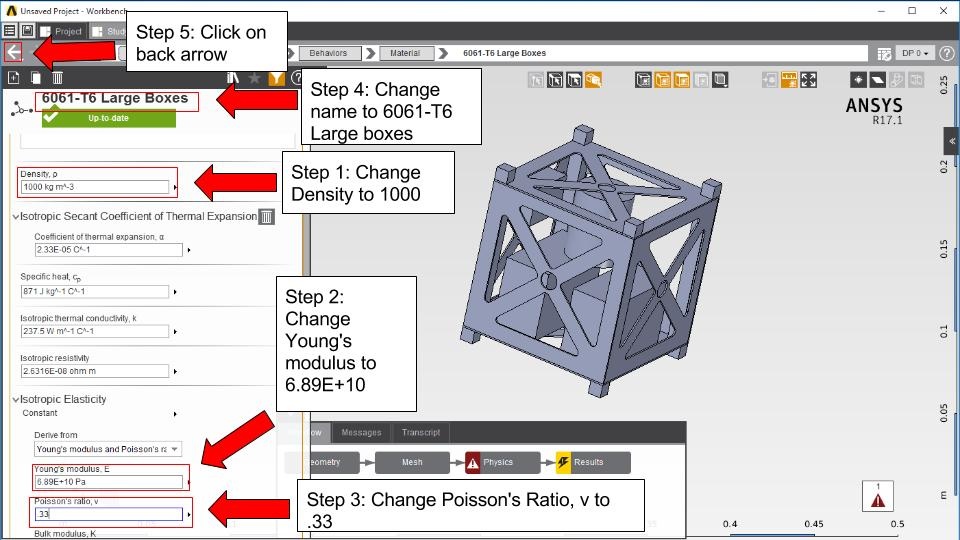This screenshot has height=540, width=960.
Task: Activate the orange box-select mode icon
Action: click(593, 80)
